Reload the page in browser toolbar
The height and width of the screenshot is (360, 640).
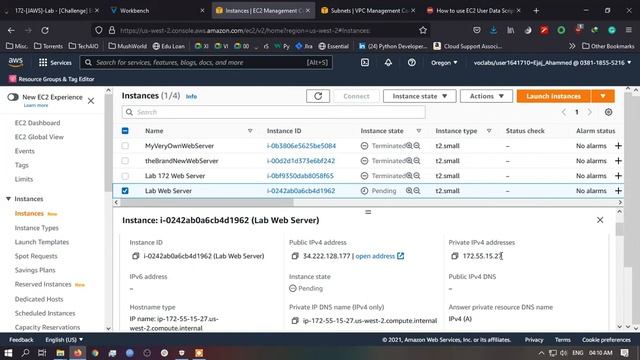(45, 30)
